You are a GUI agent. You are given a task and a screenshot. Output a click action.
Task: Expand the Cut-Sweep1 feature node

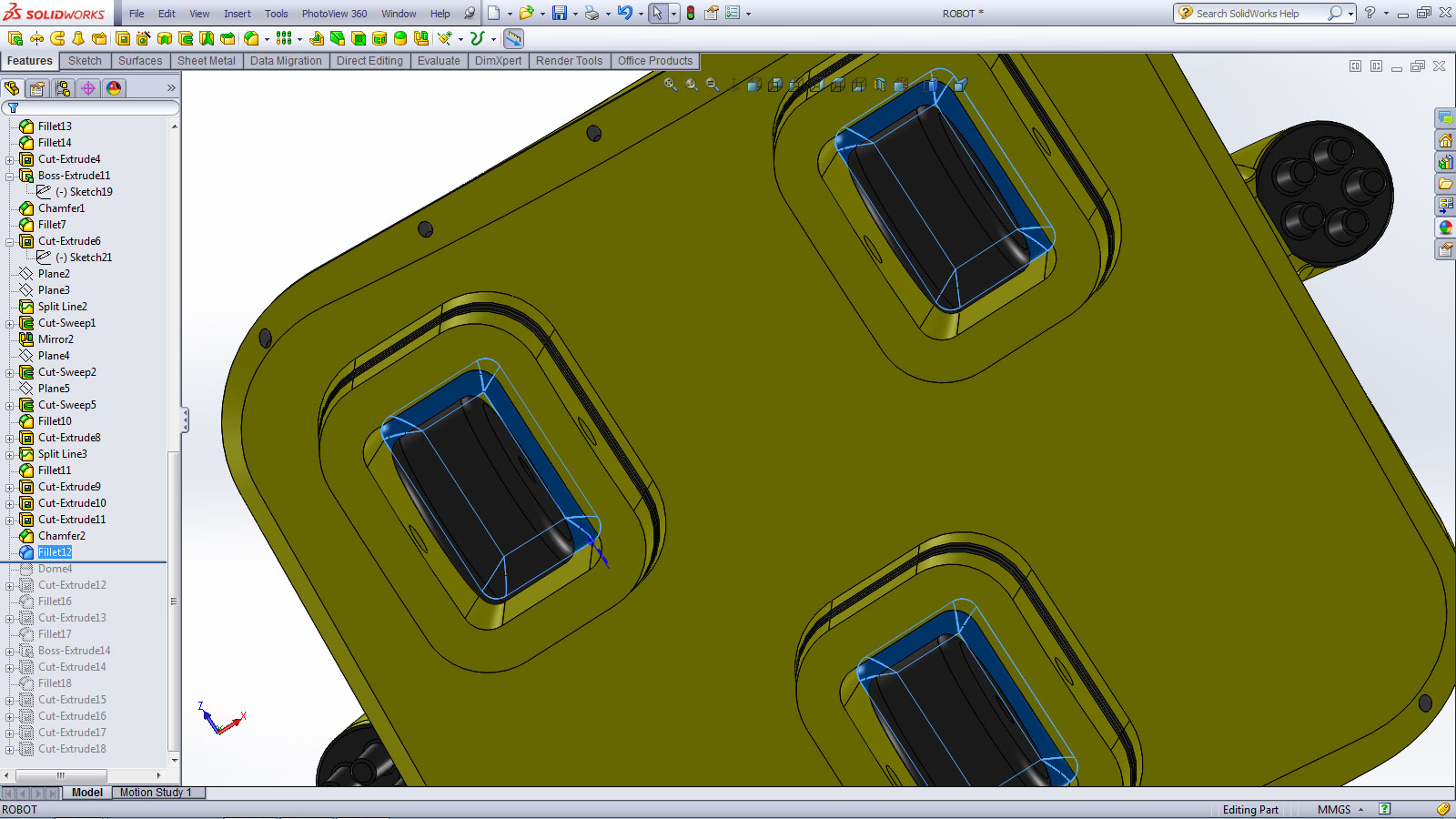(10, 323)
